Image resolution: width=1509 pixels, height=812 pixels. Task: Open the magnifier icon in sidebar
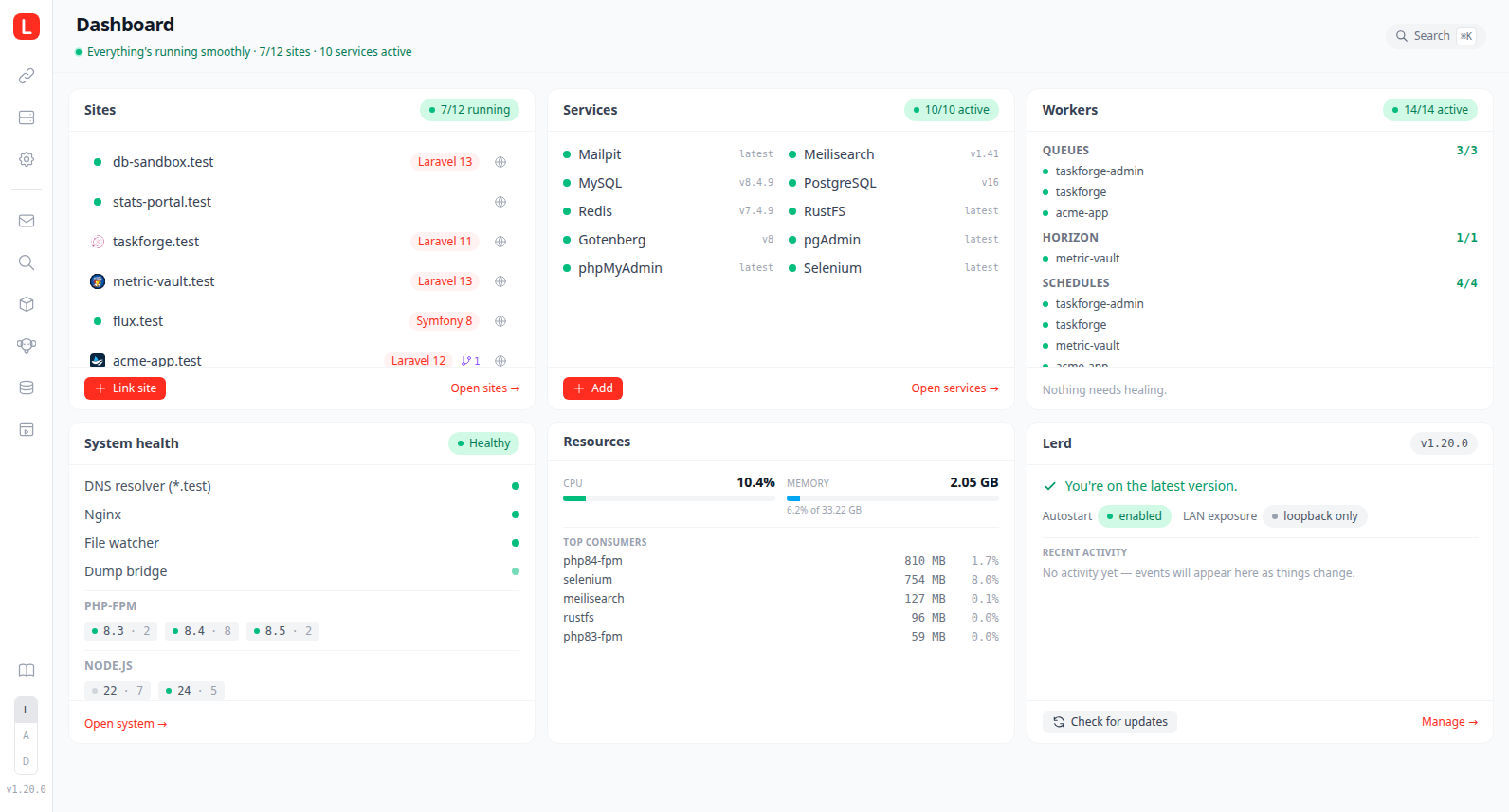(27, 262)
